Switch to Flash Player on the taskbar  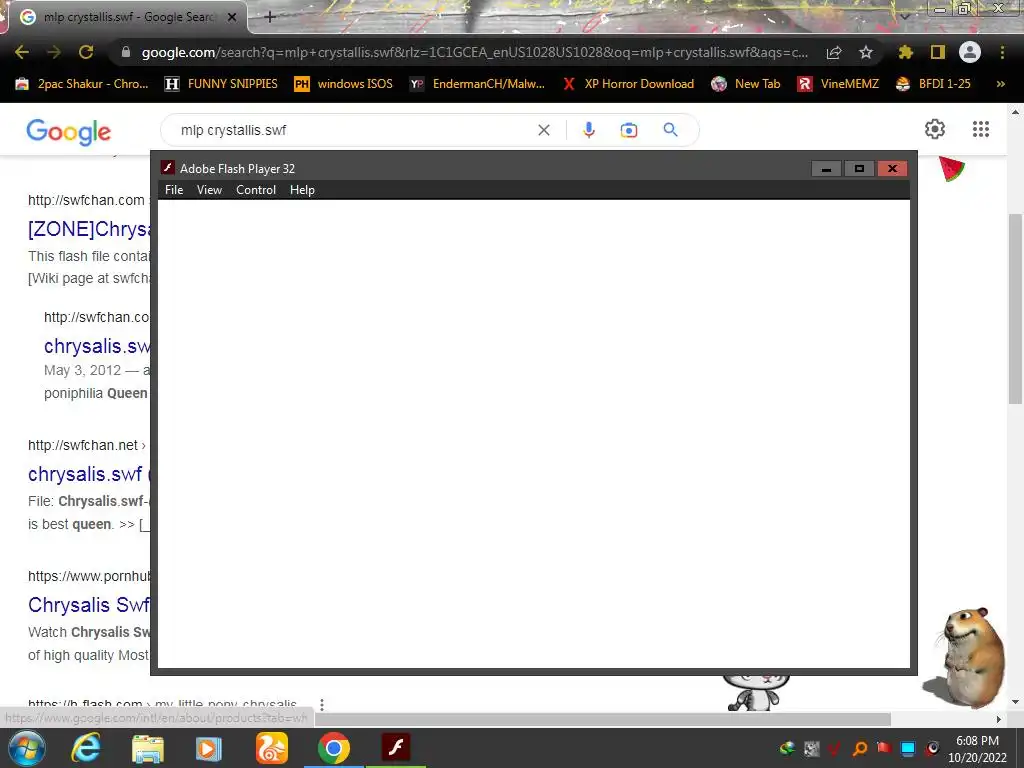(x=396, y=748)
